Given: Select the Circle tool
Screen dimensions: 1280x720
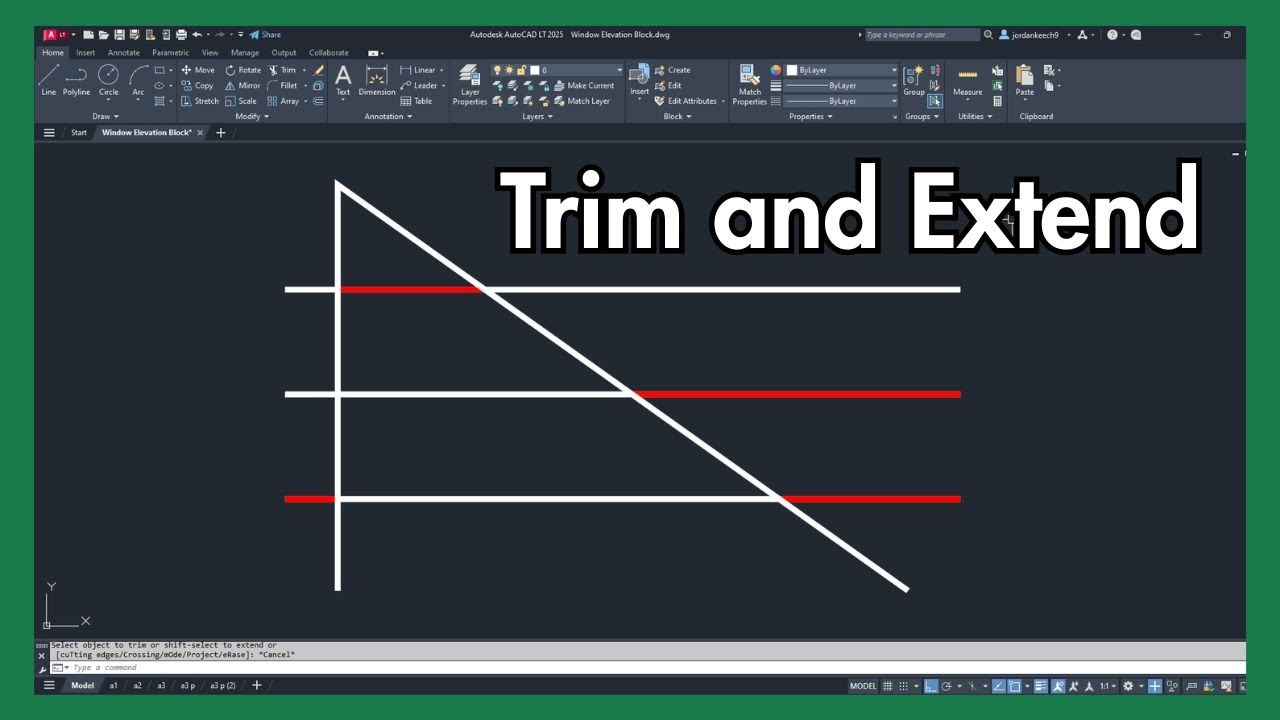Looking at the screenshot, I should pos(108,80).
